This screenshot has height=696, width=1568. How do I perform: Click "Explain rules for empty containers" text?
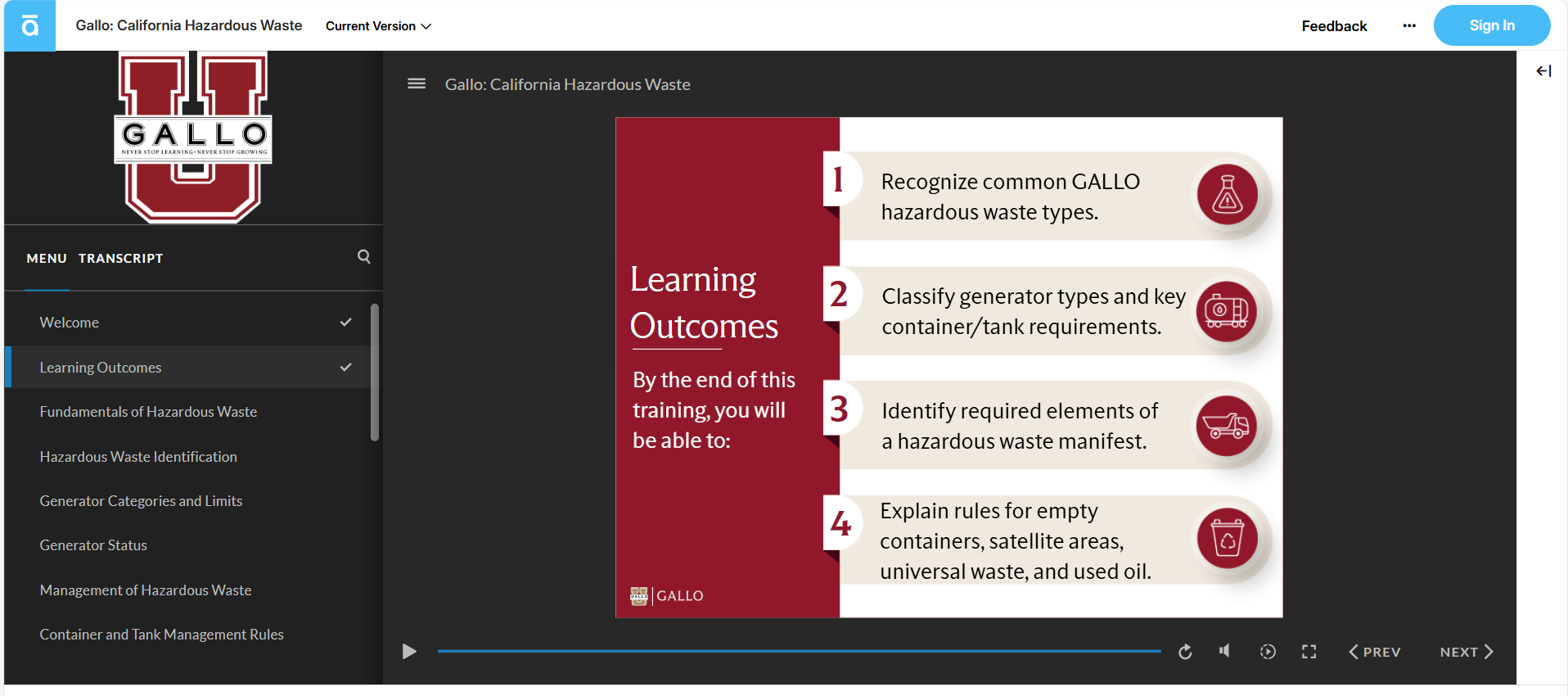click(1016, 541)
